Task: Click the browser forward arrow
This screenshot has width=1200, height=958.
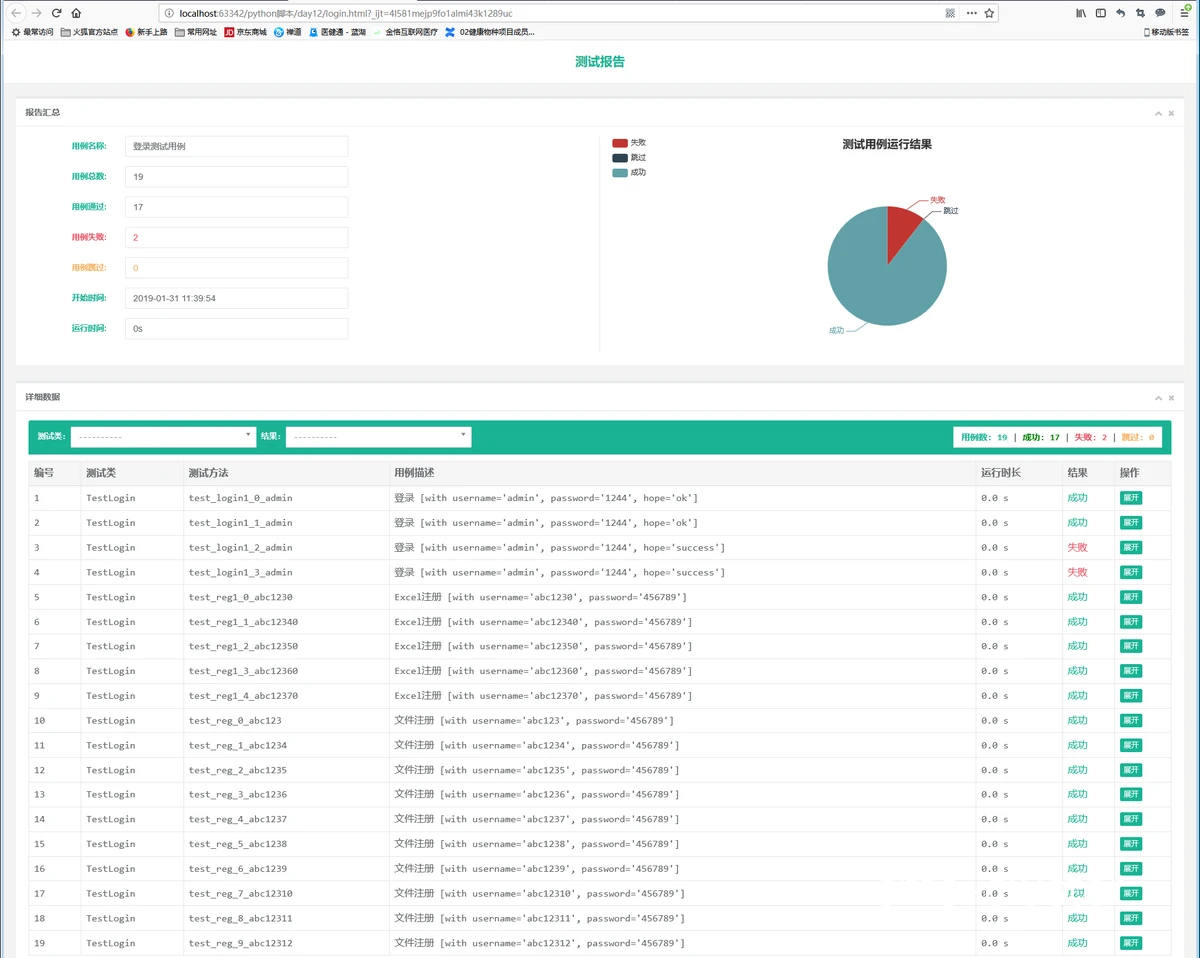Action: point(36,13)
